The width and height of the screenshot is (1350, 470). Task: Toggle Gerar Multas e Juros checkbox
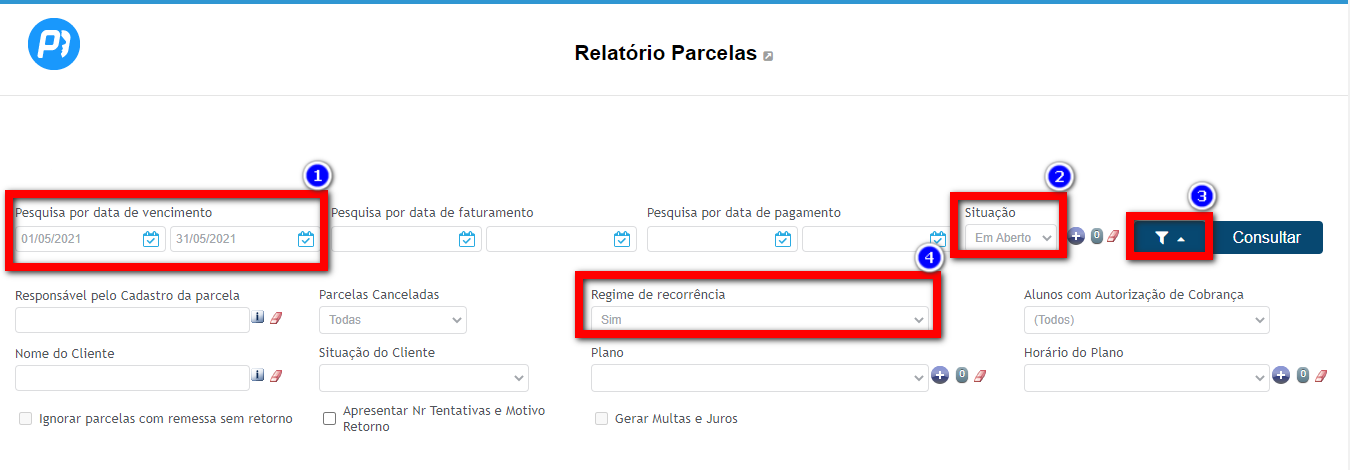pos(602,419)
